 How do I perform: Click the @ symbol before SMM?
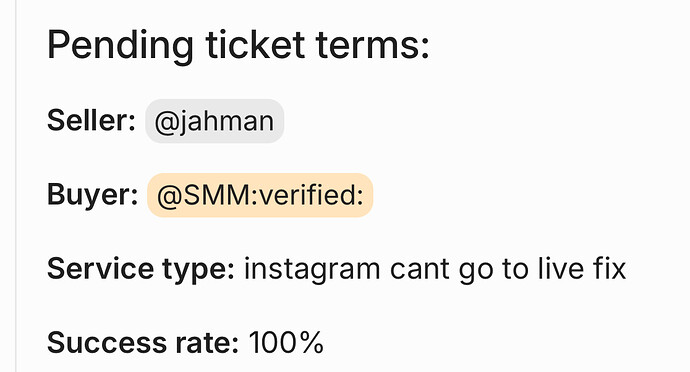pyautogui.click(x=168, y=196)
